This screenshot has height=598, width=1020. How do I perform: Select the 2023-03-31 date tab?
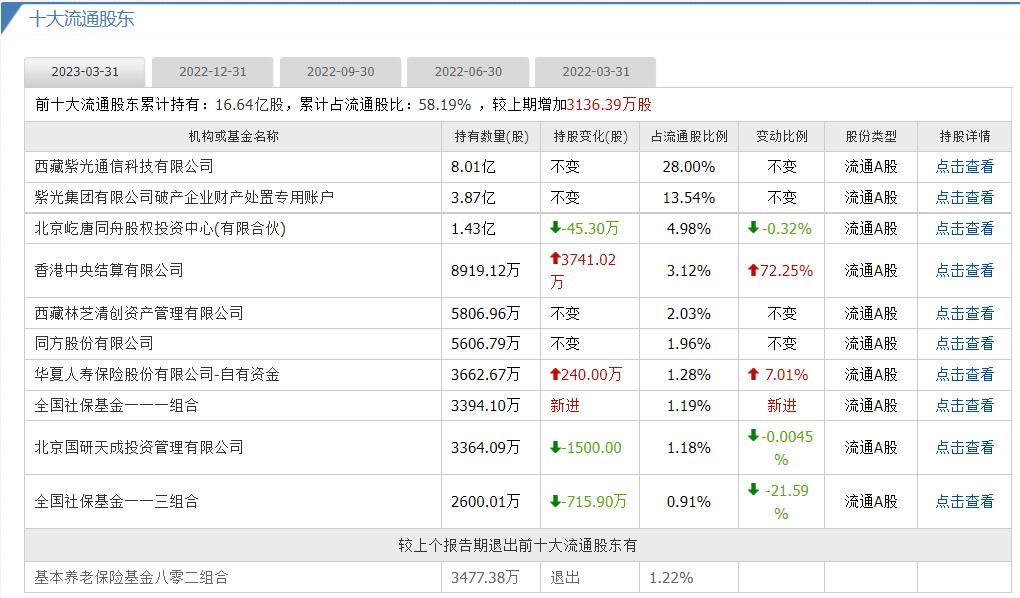click(83, 71)
